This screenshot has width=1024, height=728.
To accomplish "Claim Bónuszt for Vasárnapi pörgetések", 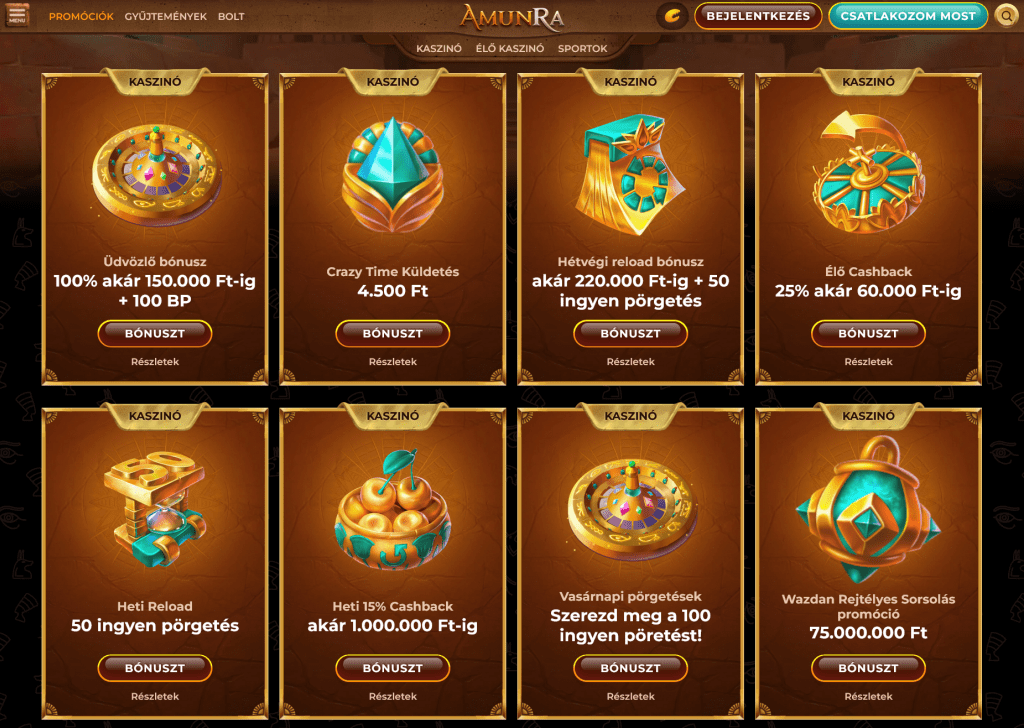I will pyautogui.click(x=630, y=668).
